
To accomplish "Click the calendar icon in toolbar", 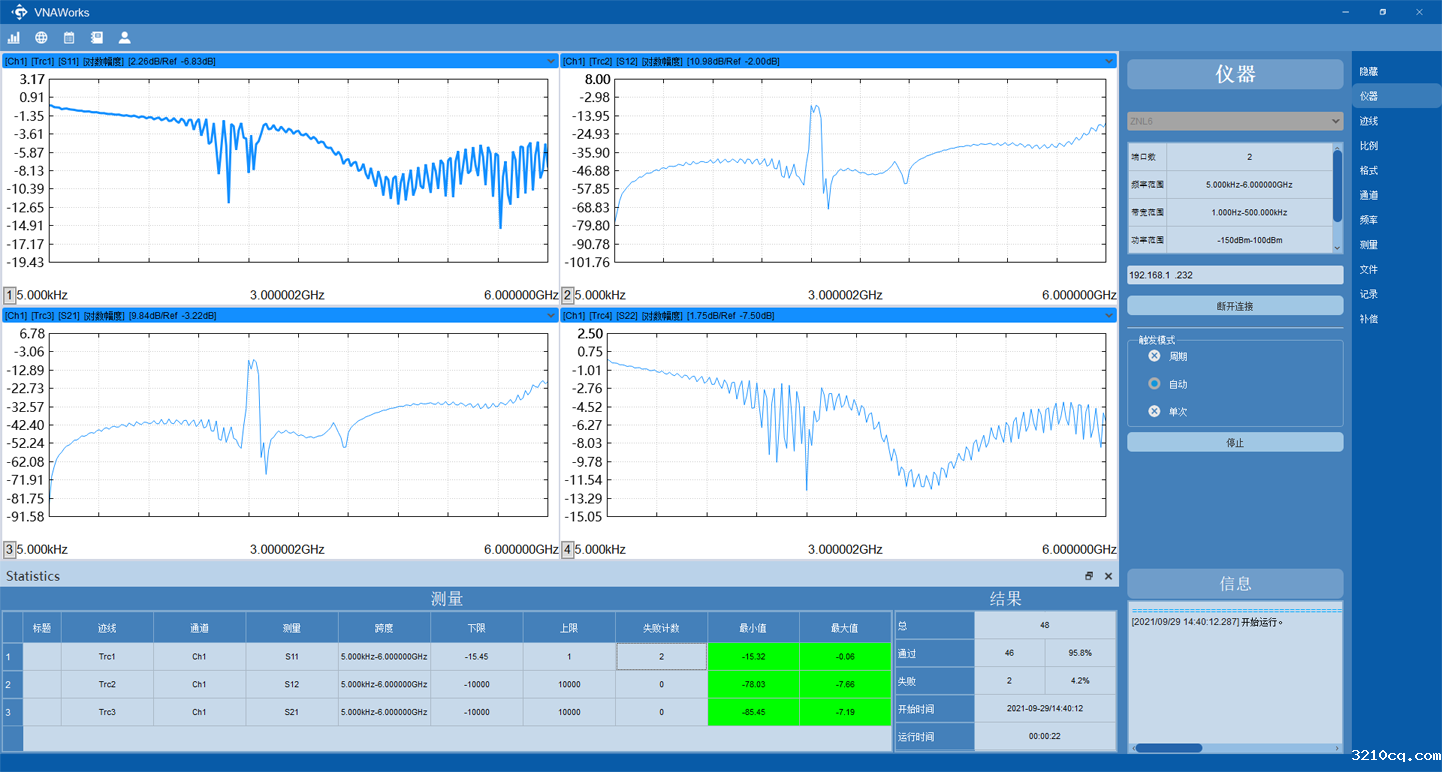I will tap(69, 38).
